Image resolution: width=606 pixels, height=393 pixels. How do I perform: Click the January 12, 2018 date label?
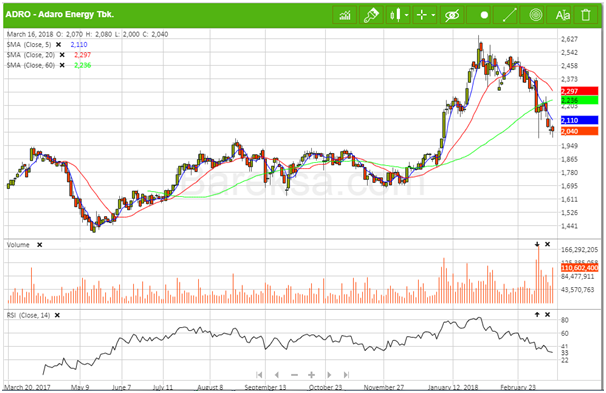click(453, 387)
